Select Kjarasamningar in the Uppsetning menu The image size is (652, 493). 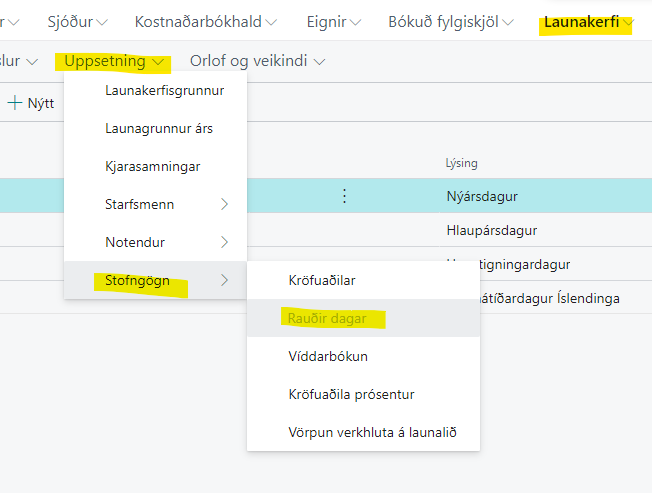pyautogui.click(x=152, y=166)
